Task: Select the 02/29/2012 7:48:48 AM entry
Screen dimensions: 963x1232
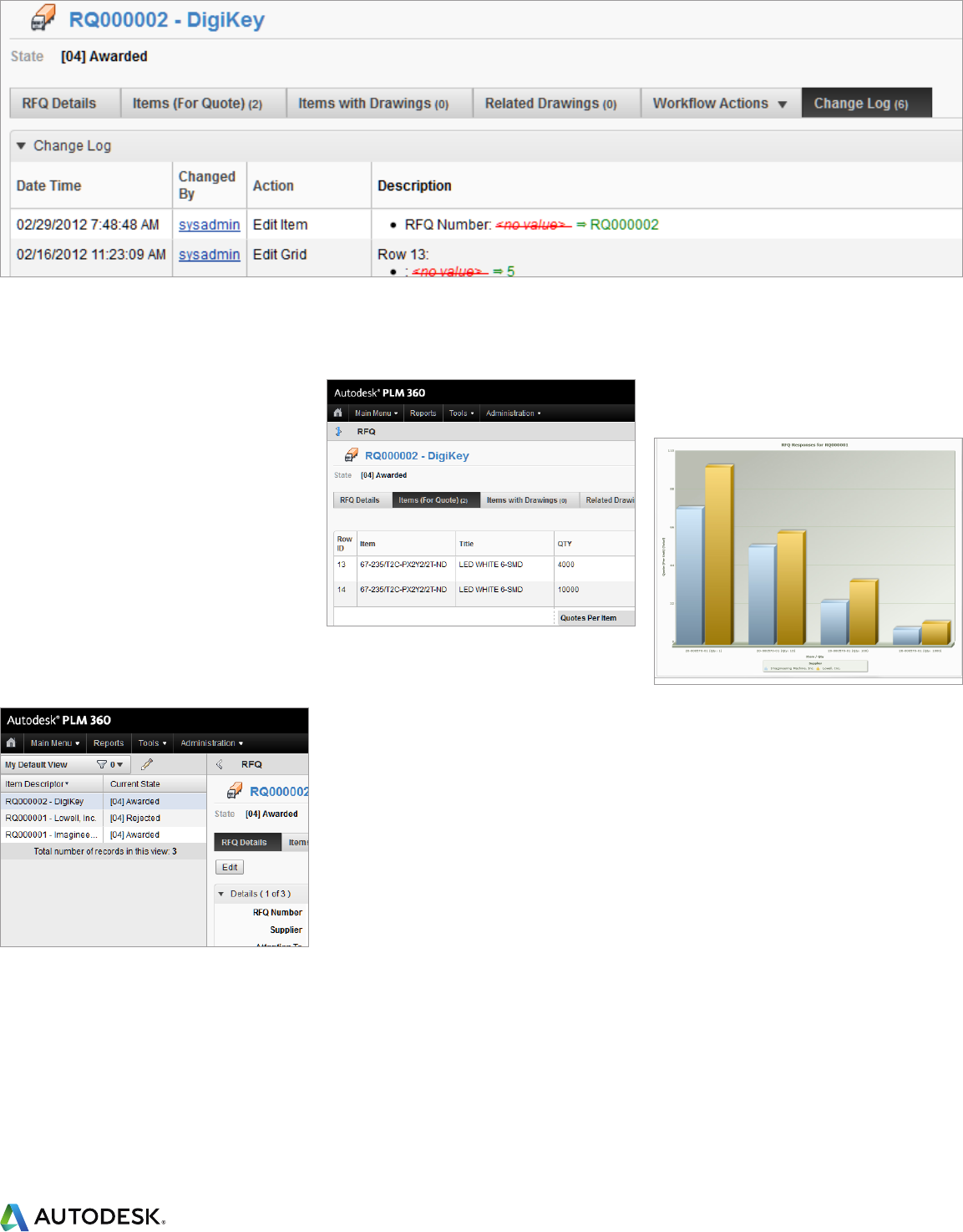Action: 88,225
